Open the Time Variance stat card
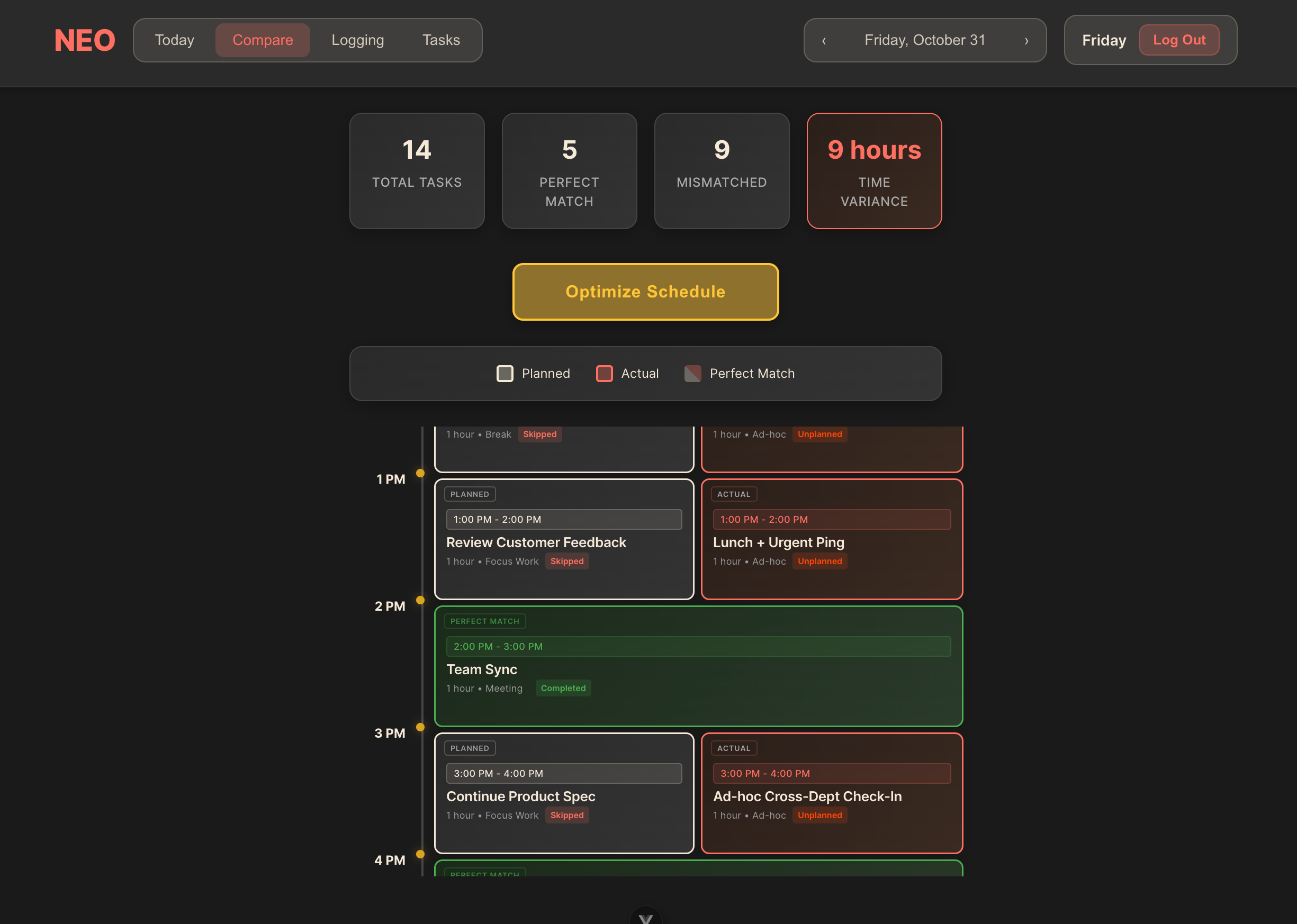Image resolution: width=1297 pixels, height=924 pixels. (873, 171)
